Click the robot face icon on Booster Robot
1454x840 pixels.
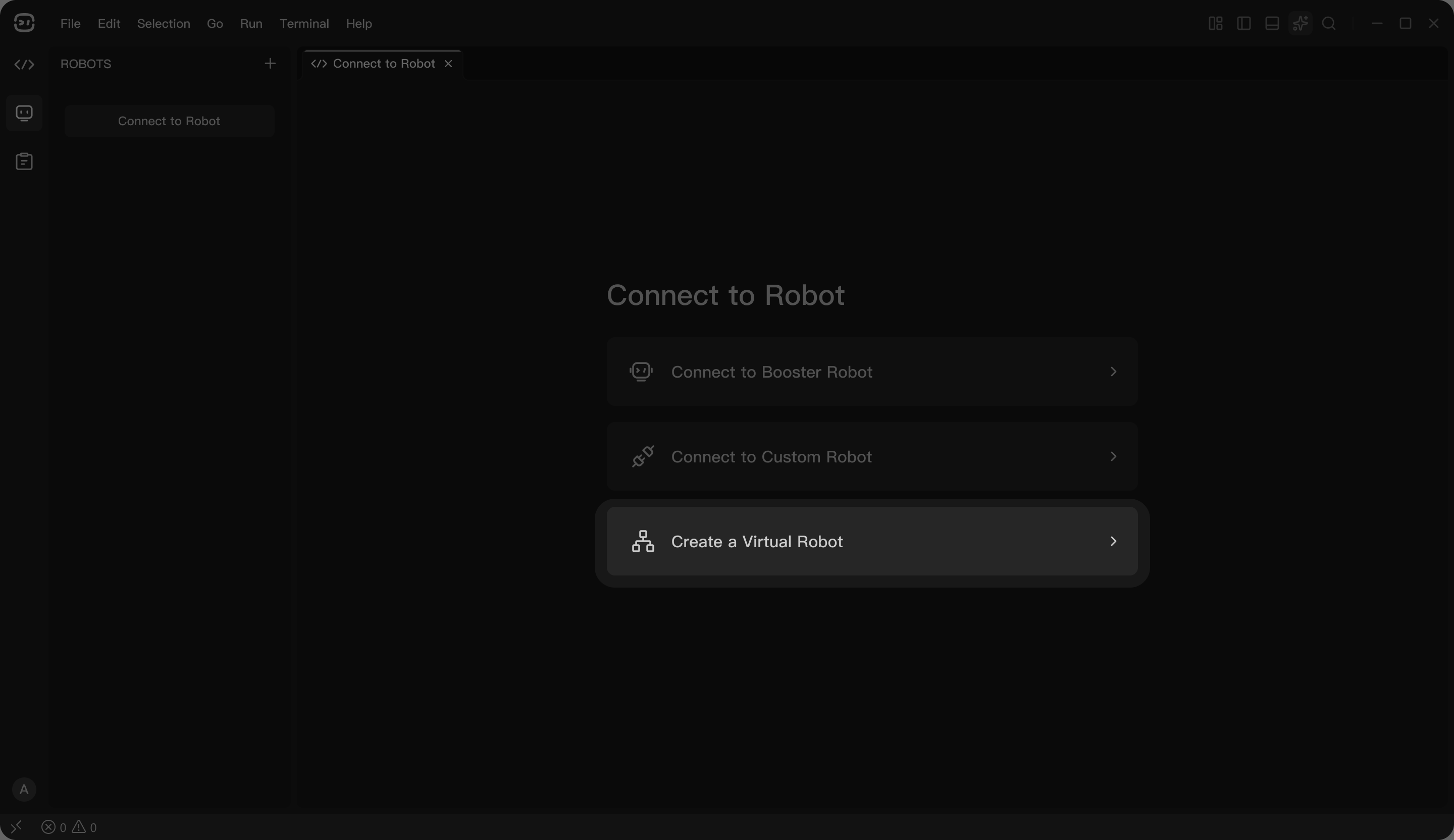[641, 372]
